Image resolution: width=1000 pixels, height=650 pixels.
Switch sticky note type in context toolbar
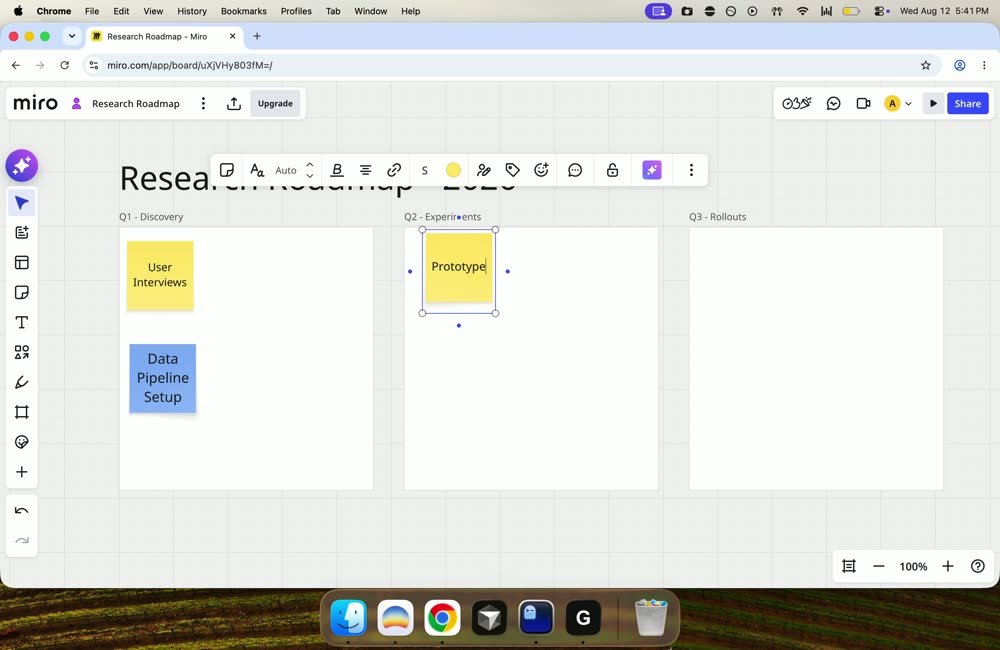point(226,170)
